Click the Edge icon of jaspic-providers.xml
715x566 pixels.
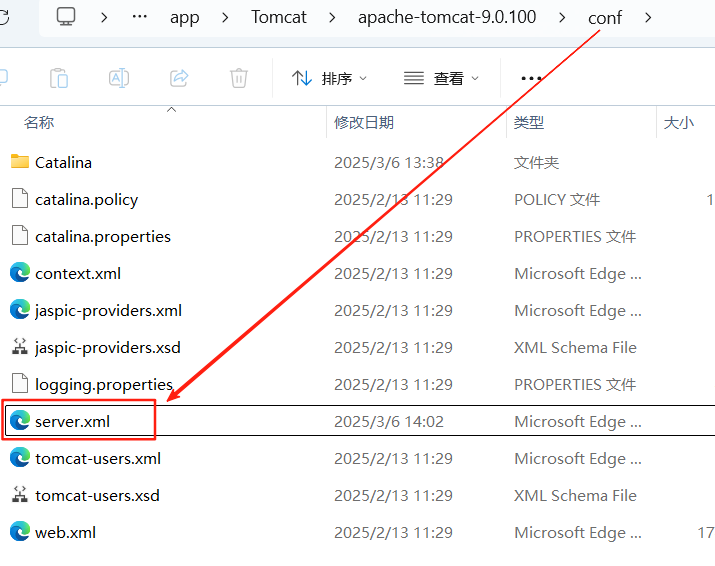click(20, 310)
